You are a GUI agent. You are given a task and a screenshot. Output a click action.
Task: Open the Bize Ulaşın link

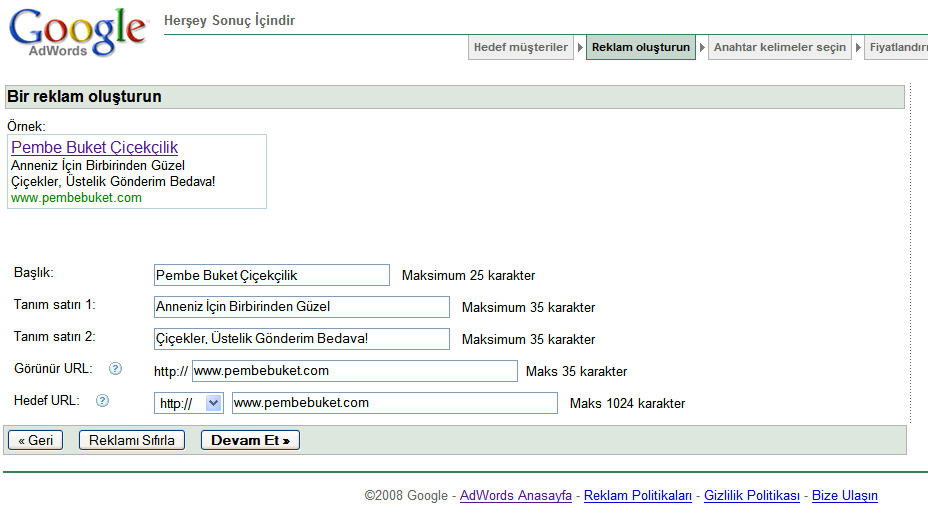click(845, 495)
